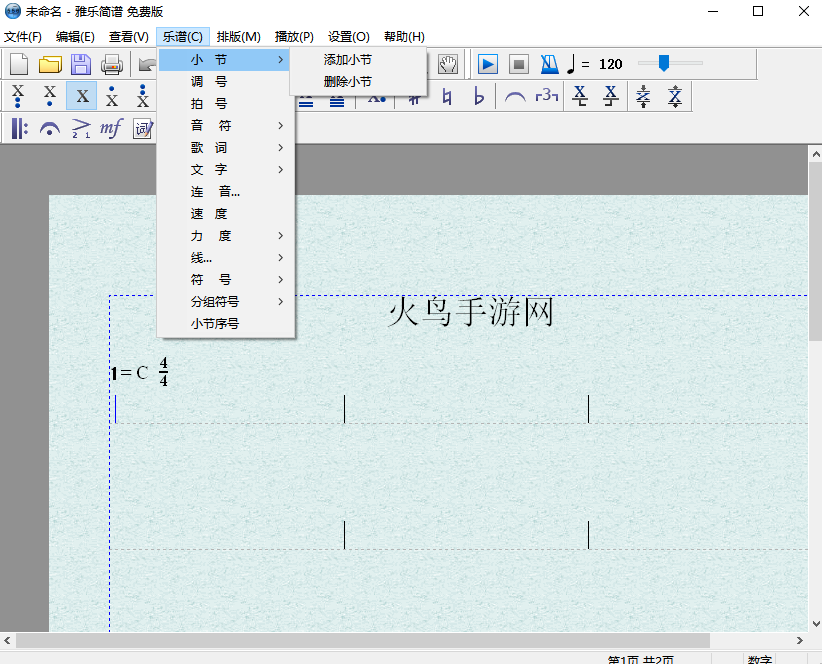822x664 pixels.
Task: Toggle the metronome icon
Action: pyautogui.click(x=549, y=64)
